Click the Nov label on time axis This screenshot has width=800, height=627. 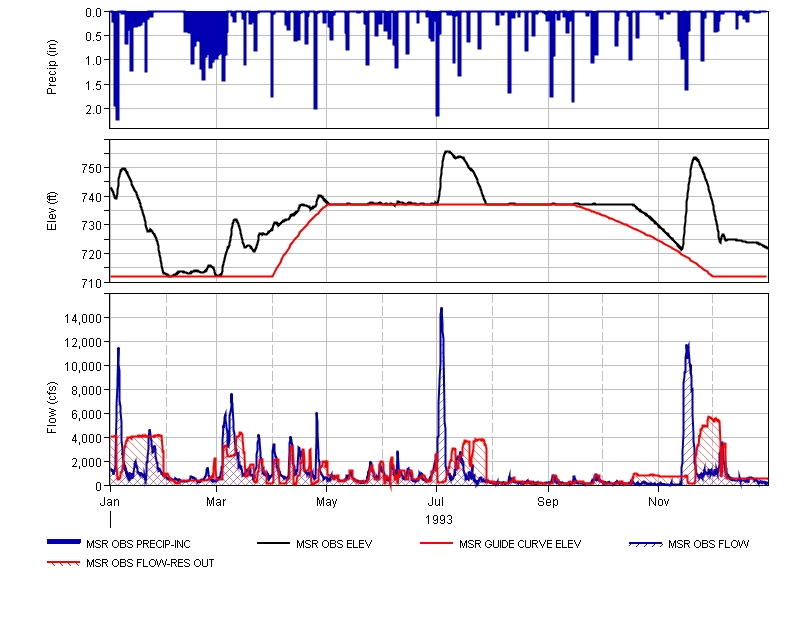click(x=659, y=502)
